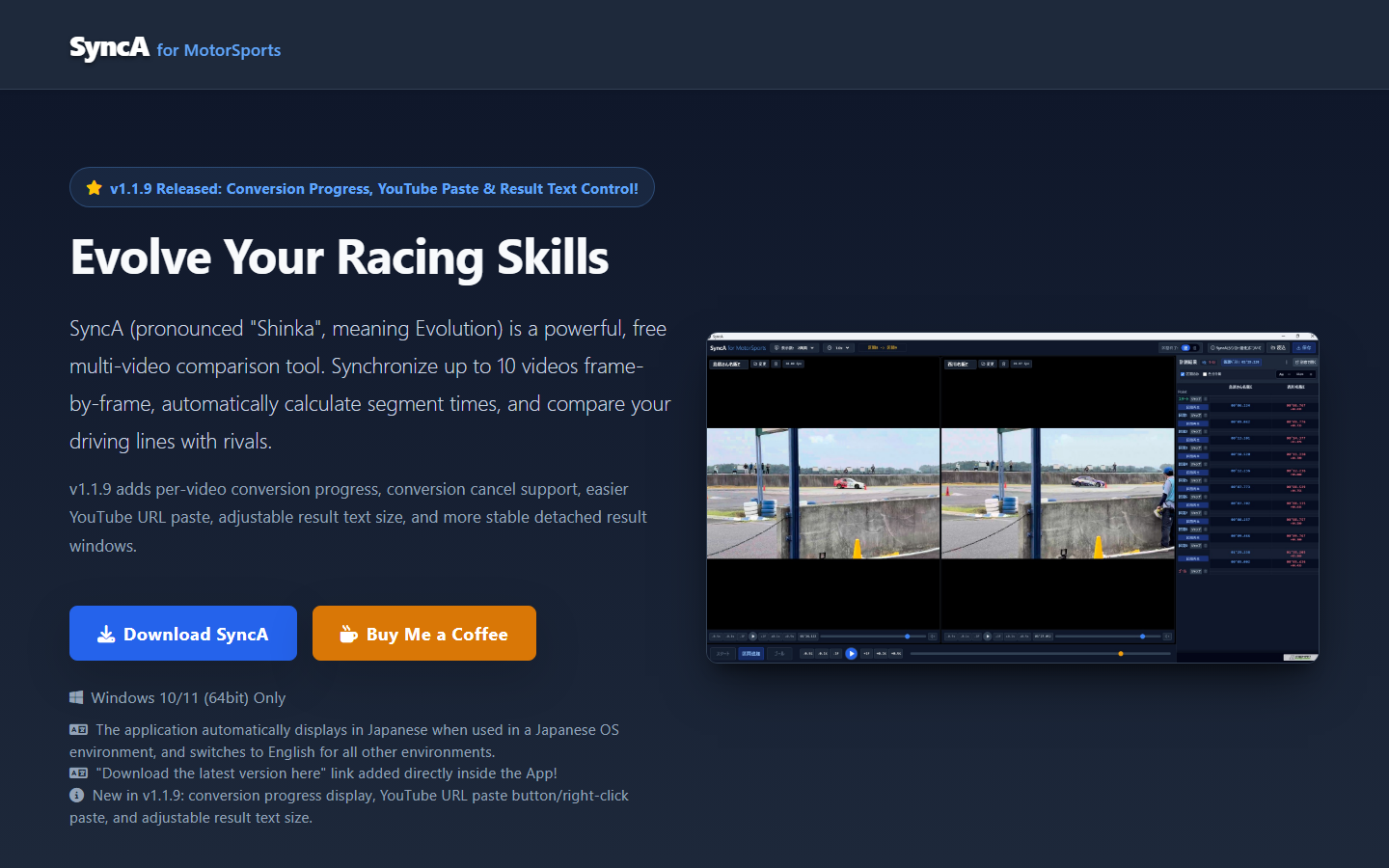
Task: Click the paragraph starting "SyncA (pronounced "Shinka""
Action: tap(370, 385)
